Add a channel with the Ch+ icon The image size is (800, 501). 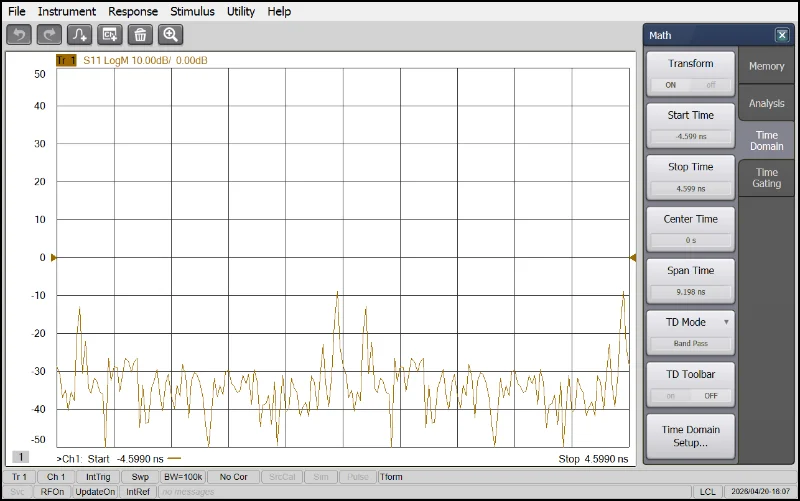(110, 35)
